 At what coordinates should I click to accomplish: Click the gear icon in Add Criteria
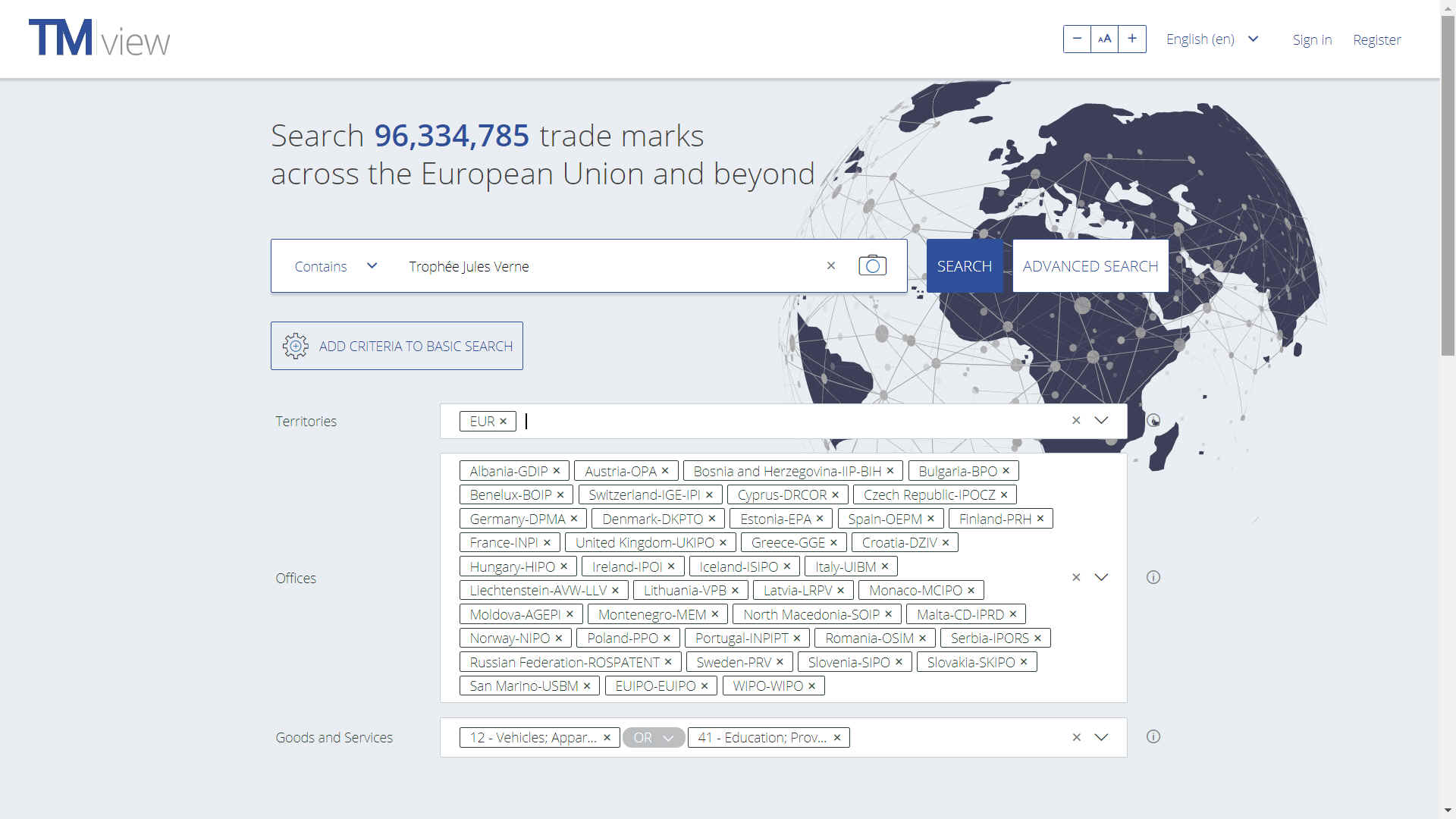tap(296, 346)
